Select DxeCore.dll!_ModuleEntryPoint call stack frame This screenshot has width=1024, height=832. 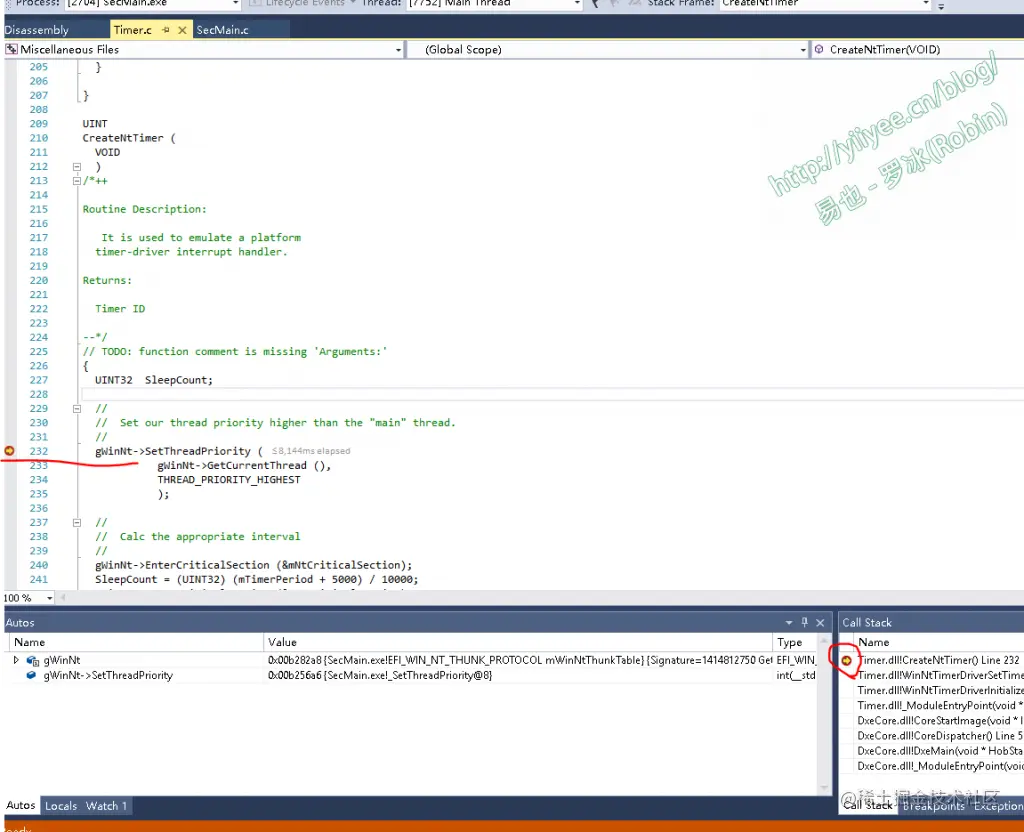pos(940,766)
